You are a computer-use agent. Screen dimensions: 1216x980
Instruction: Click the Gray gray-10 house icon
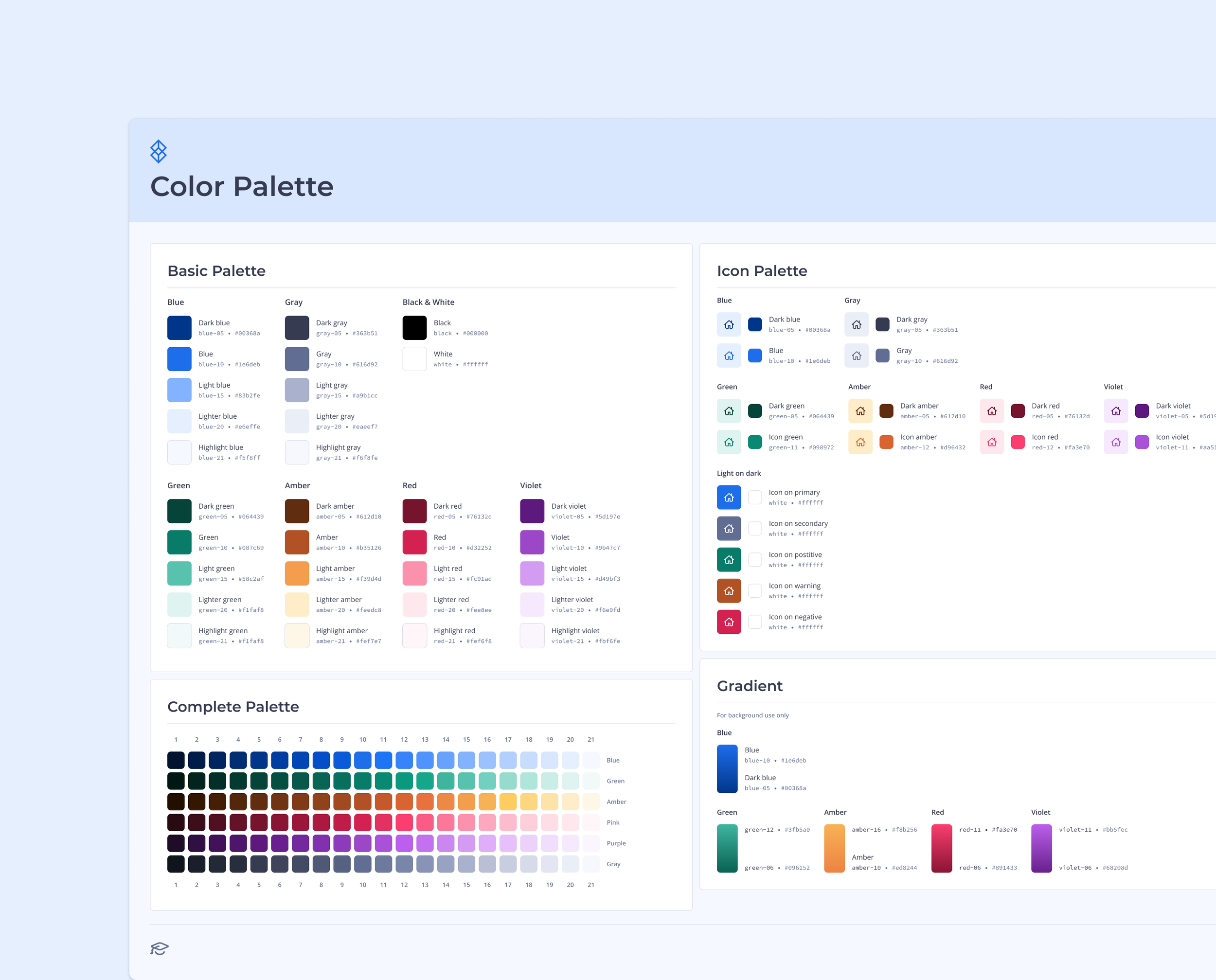click(857, 356)
